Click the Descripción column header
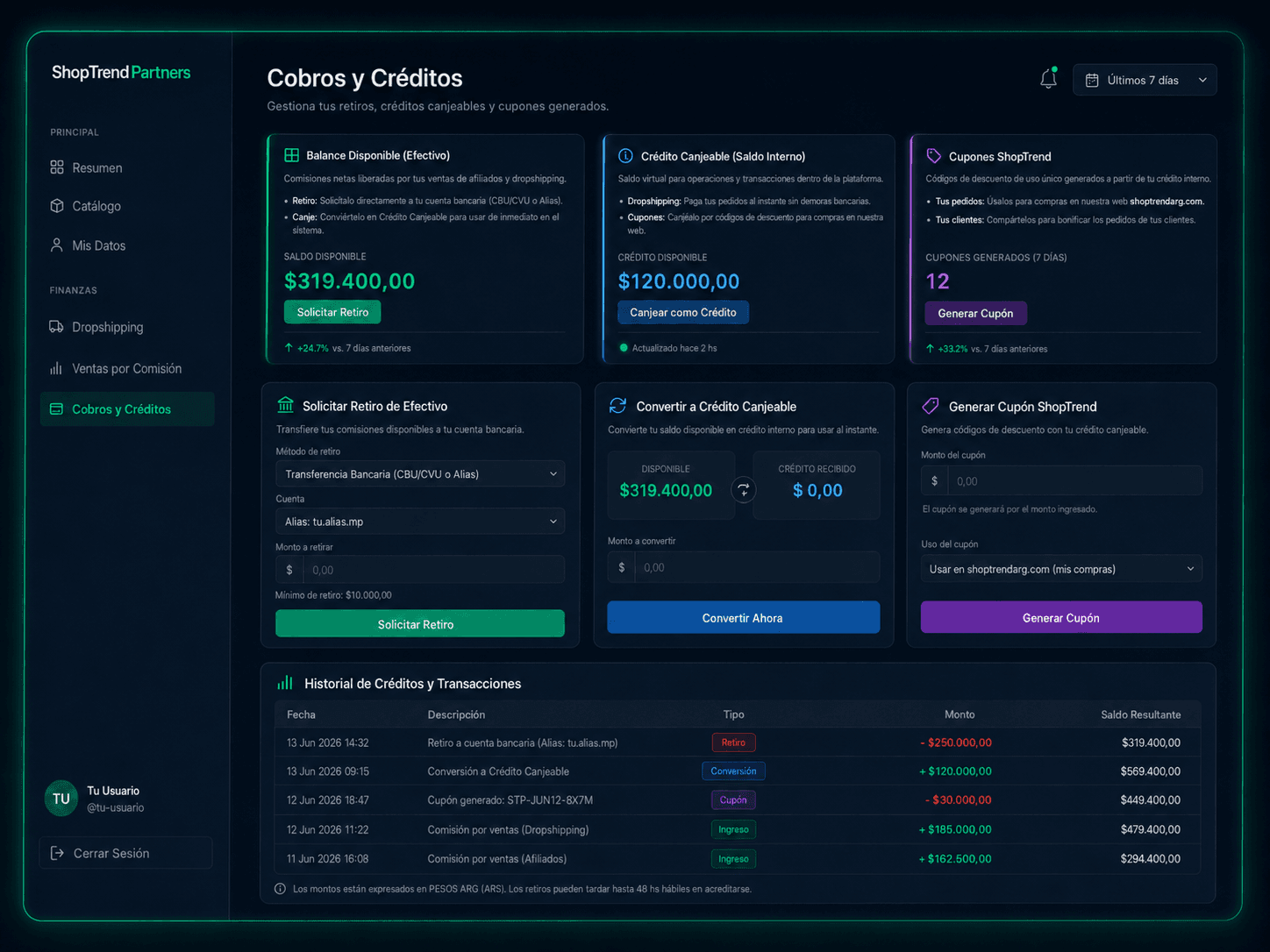This screenshot has width=1270, height=952. [x=456, y=714]
